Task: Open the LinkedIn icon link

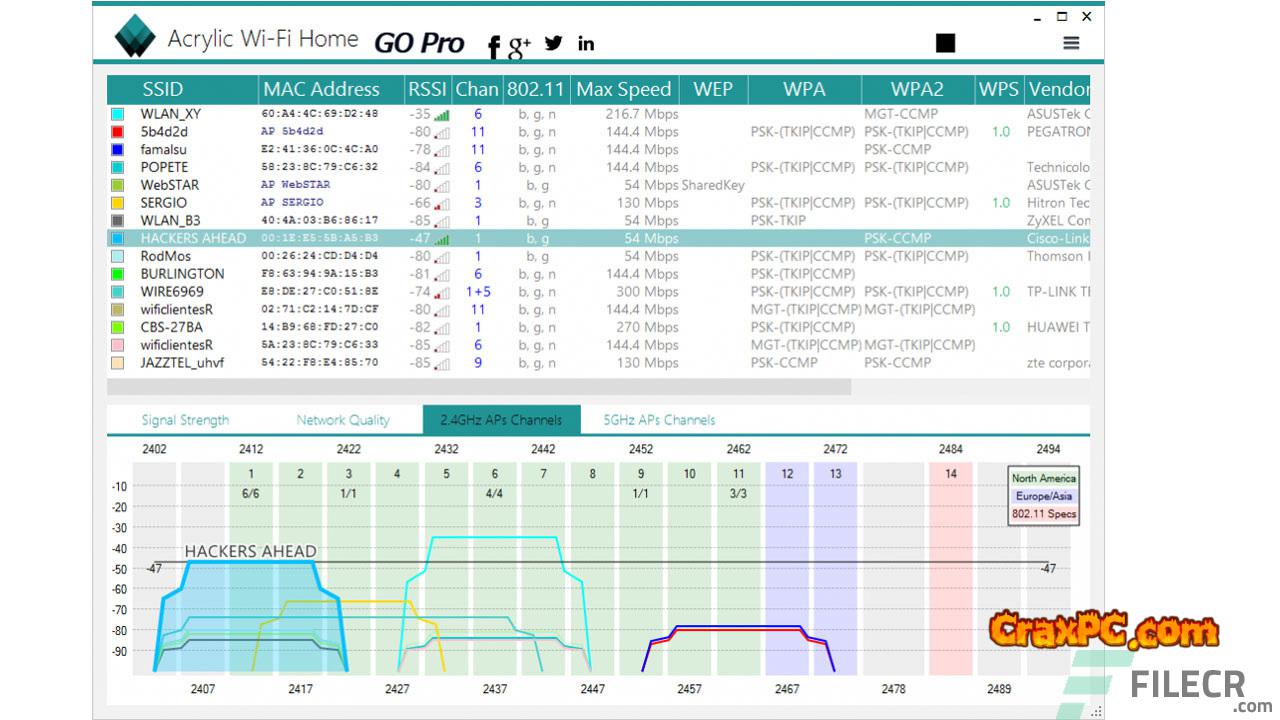Action: click(586, 43)
